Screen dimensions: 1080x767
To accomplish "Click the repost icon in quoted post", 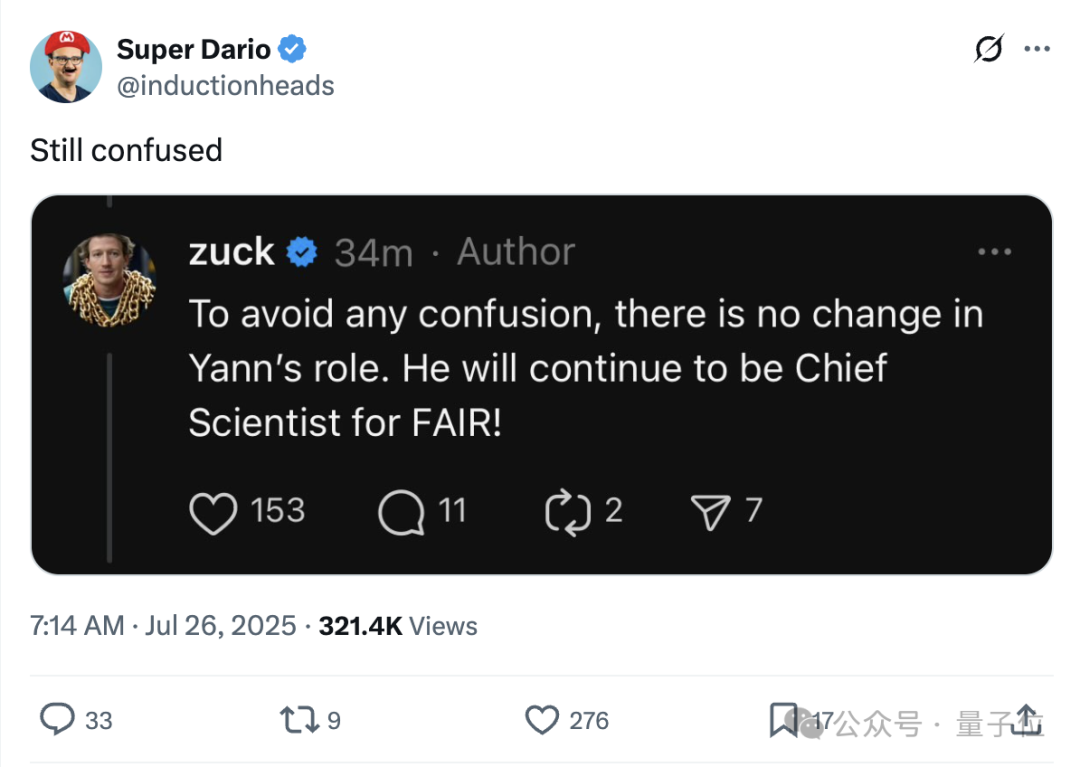I will click(x=568, y=512).
